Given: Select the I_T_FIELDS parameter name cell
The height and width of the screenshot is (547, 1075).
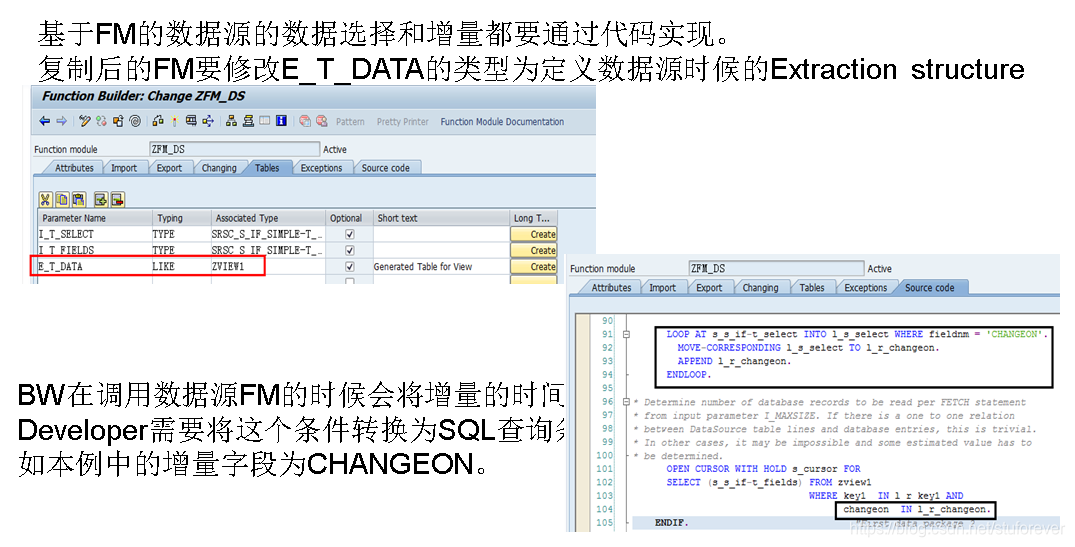Looking at the screenshot, I should pyautogui.click(x=95, y=250).
